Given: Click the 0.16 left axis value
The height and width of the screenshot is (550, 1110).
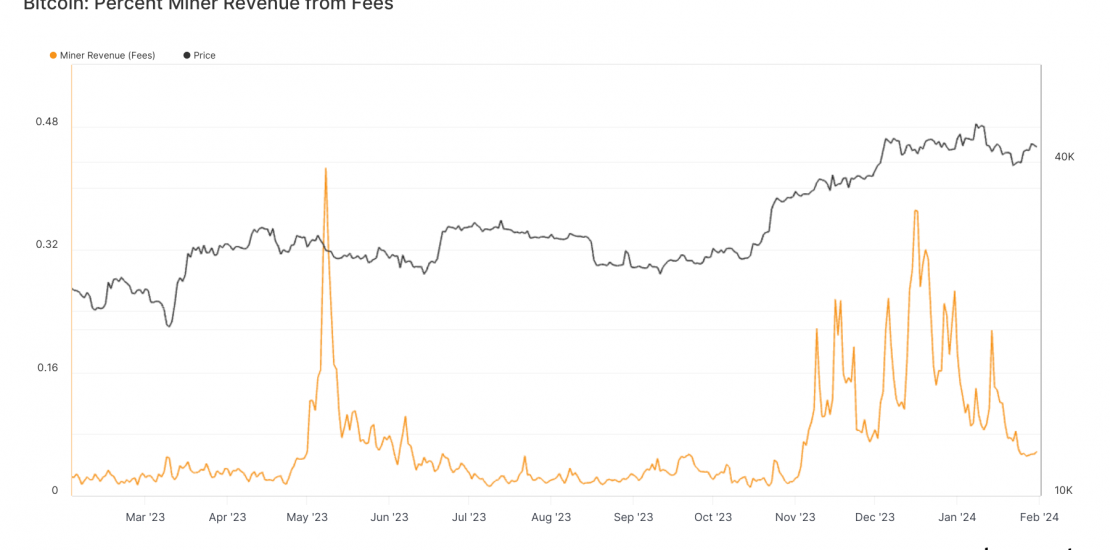Looking at the screenshot, I should pos(47,367).
